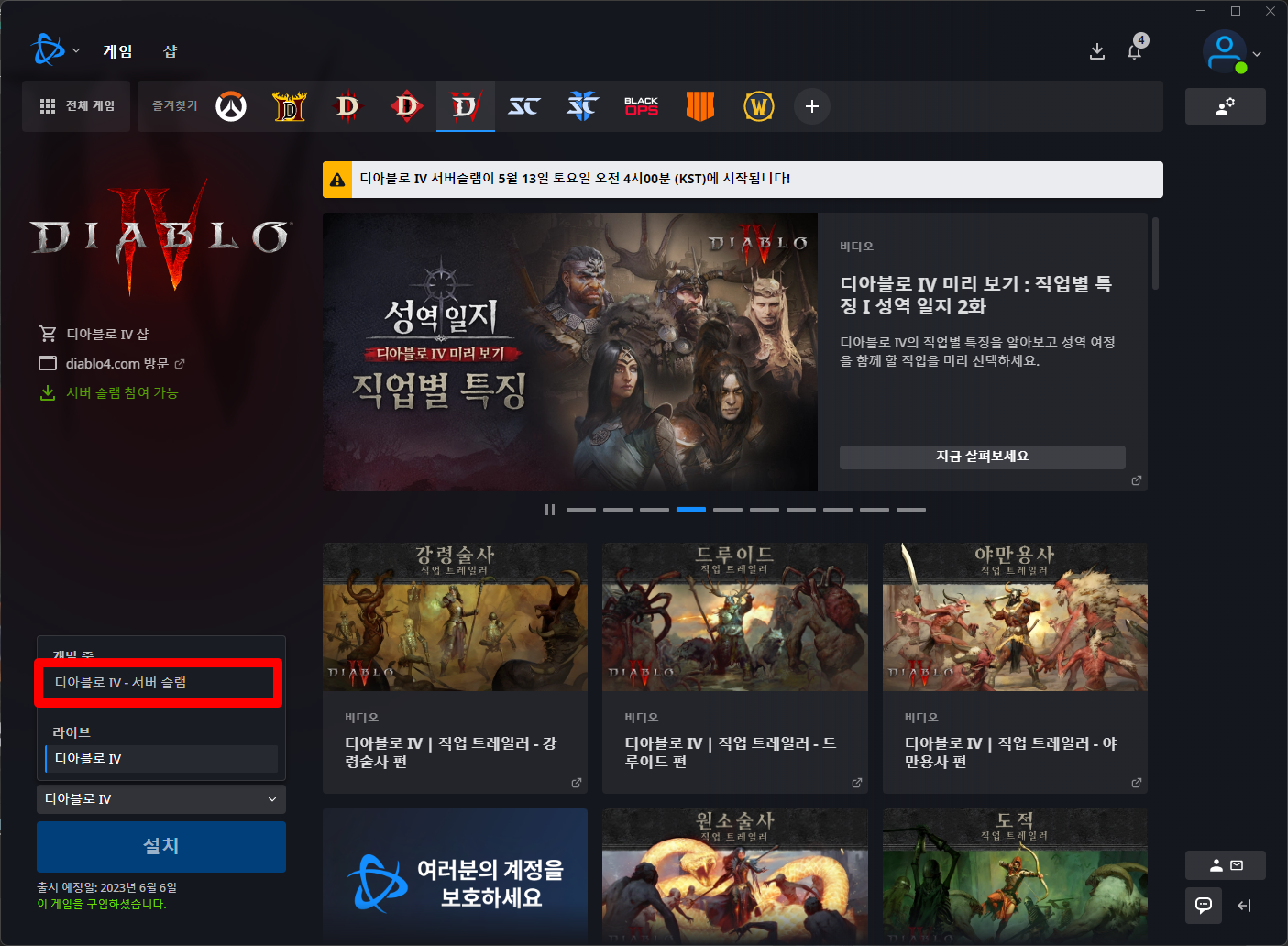Select the Diablo III icon
Viewport: 1288px width, 946px height.
pyautogui.click(x=347, y=106)
